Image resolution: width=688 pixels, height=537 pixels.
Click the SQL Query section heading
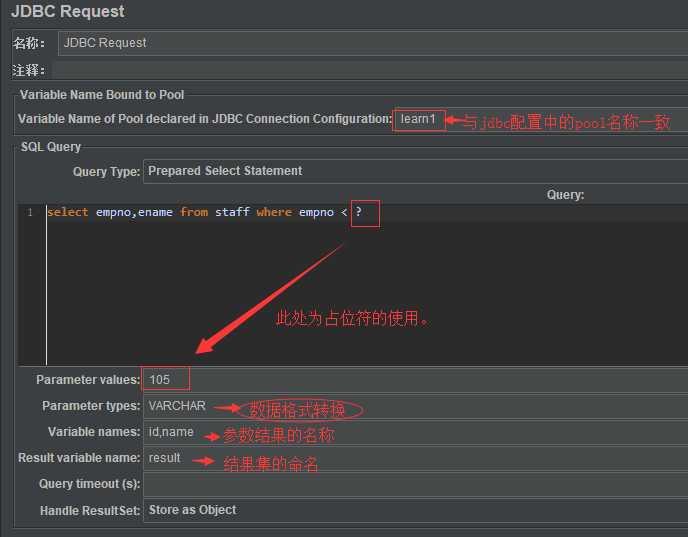pos(51,147)
